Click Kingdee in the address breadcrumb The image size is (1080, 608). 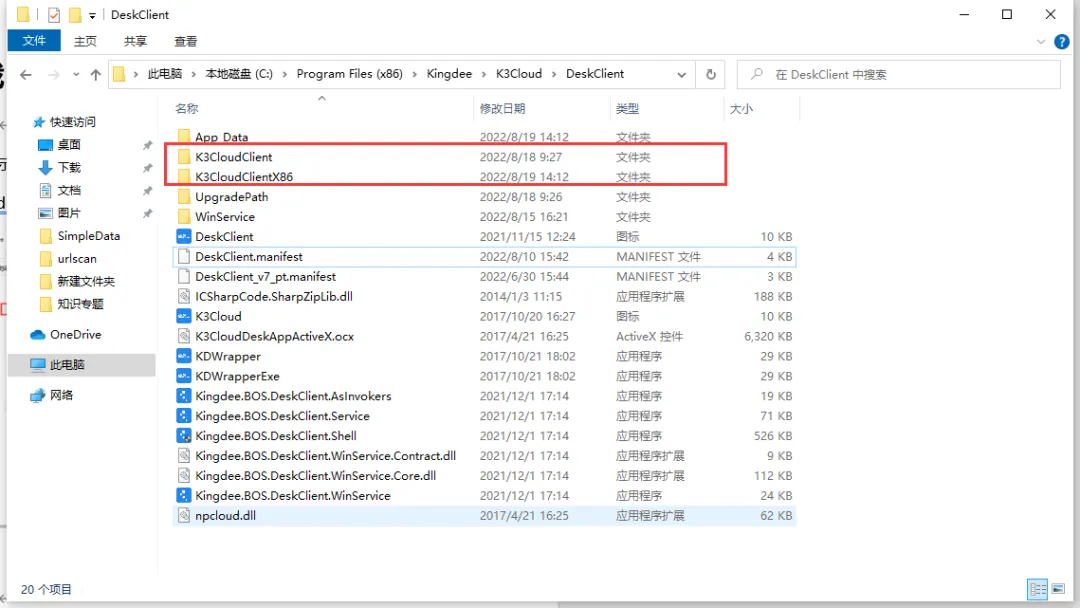[x=449, y=74]
